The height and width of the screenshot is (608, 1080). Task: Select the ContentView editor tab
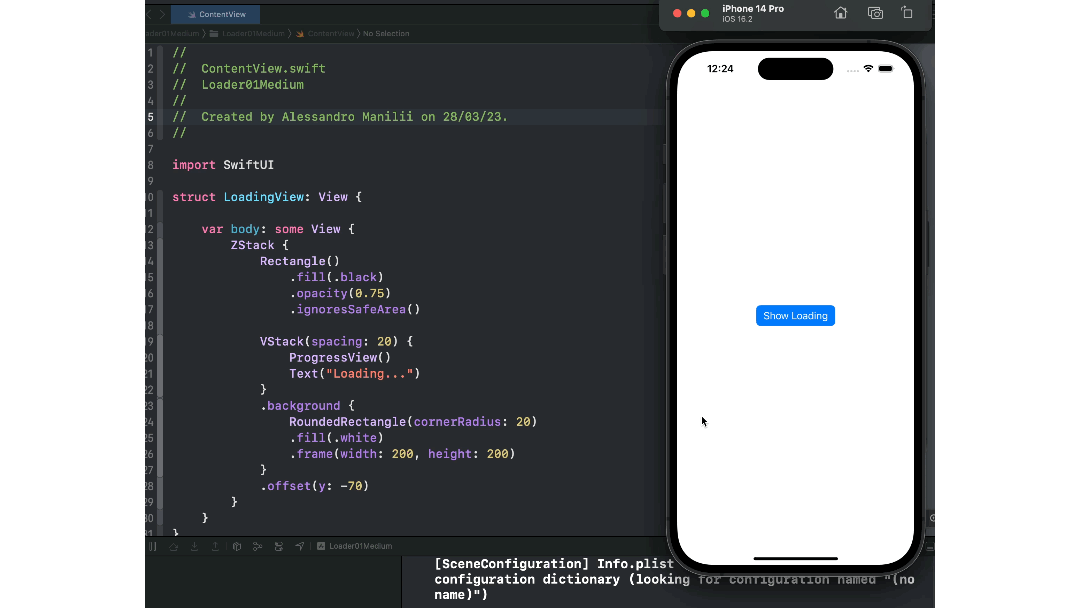coord(216,14)
